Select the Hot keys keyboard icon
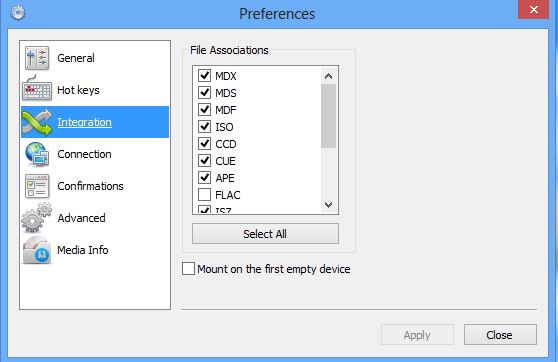 coord(37,88)
